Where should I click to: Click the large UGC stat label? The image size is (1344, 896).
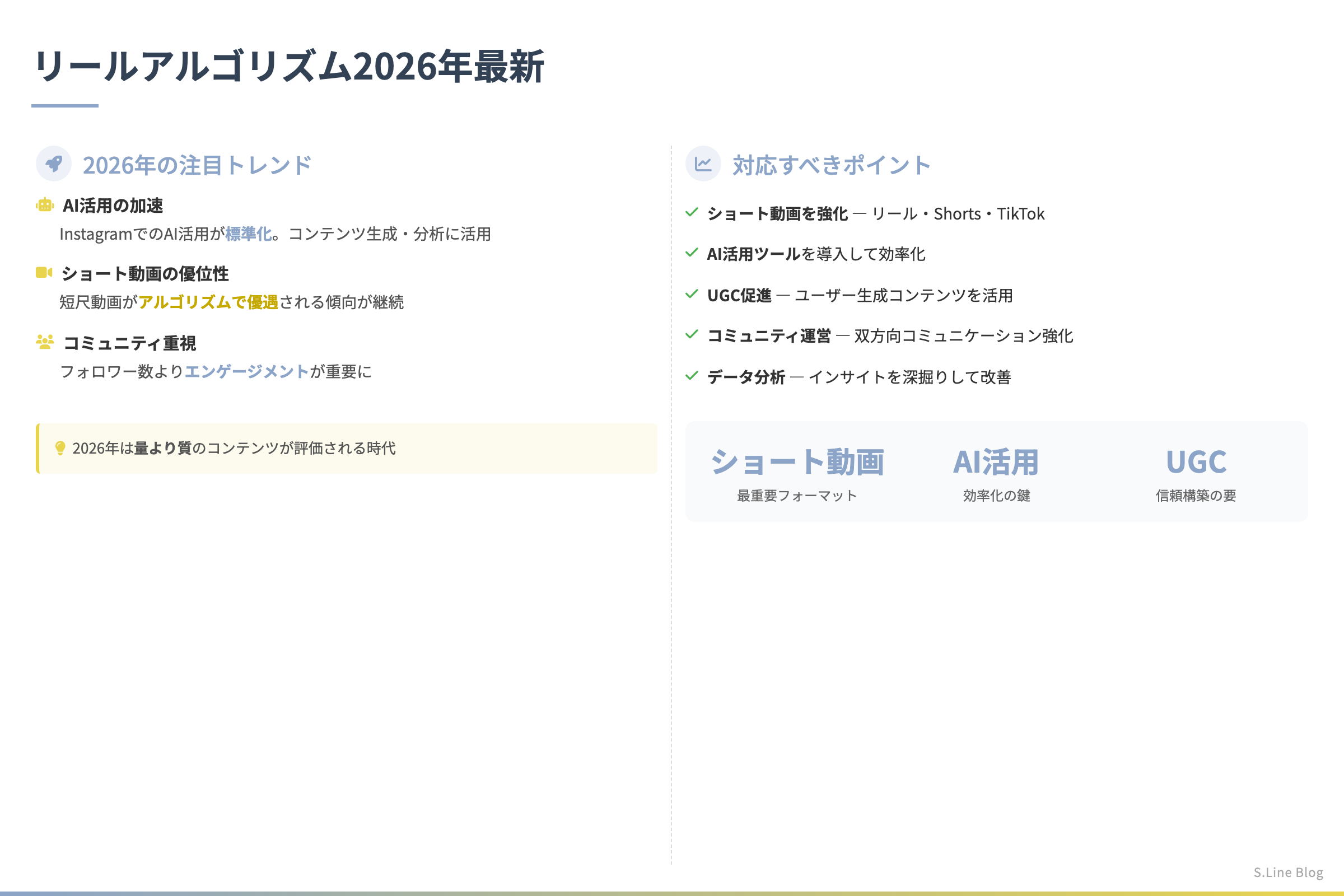coord(1196,461)
